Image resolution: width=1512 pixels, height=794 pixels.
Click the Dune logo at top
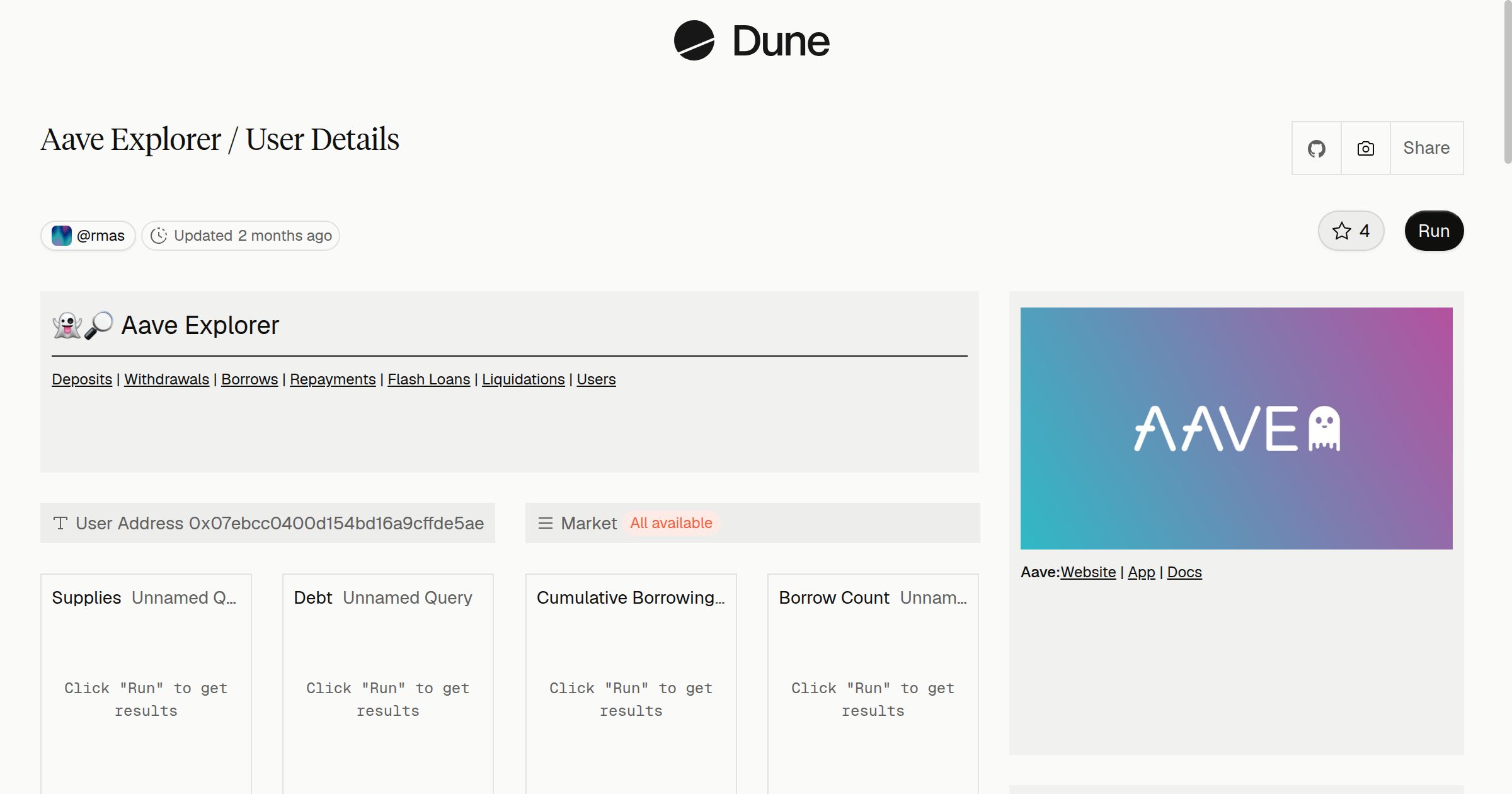coord(752,41)
